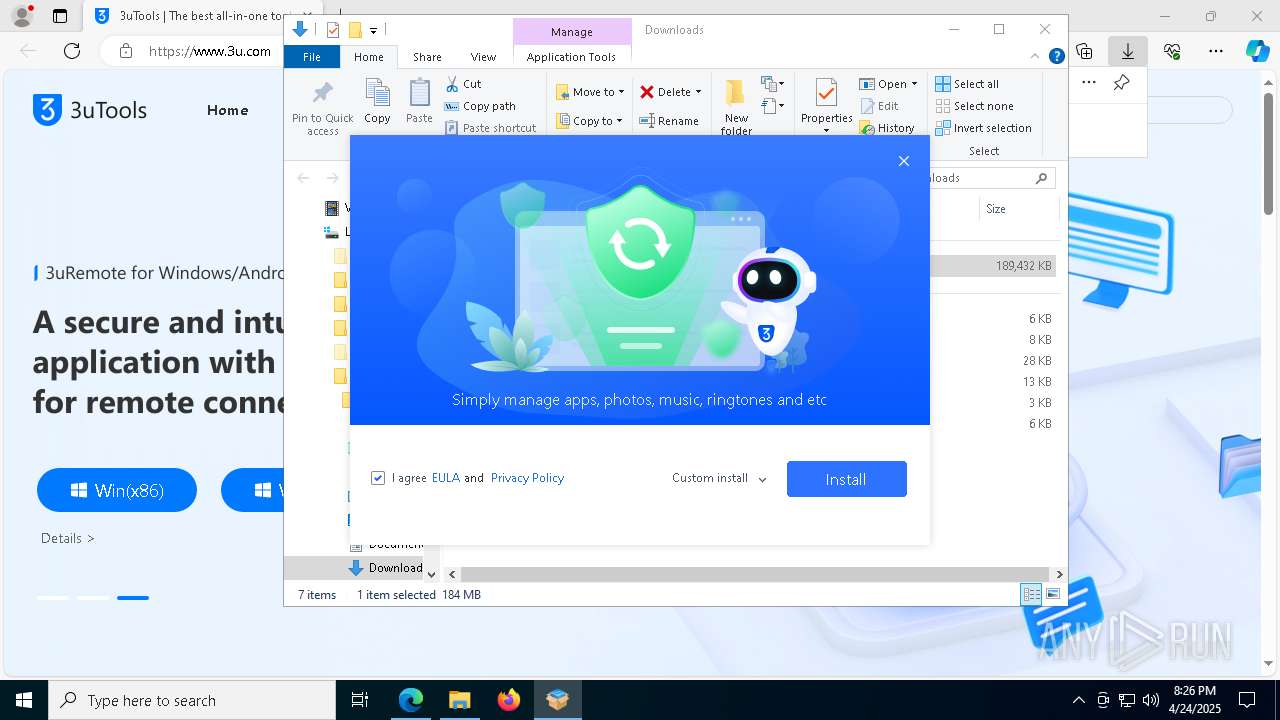This screenshot has width=1280, height=720.
Task: Click Explorer tree scroll down arrow
Action: point(432,574)
